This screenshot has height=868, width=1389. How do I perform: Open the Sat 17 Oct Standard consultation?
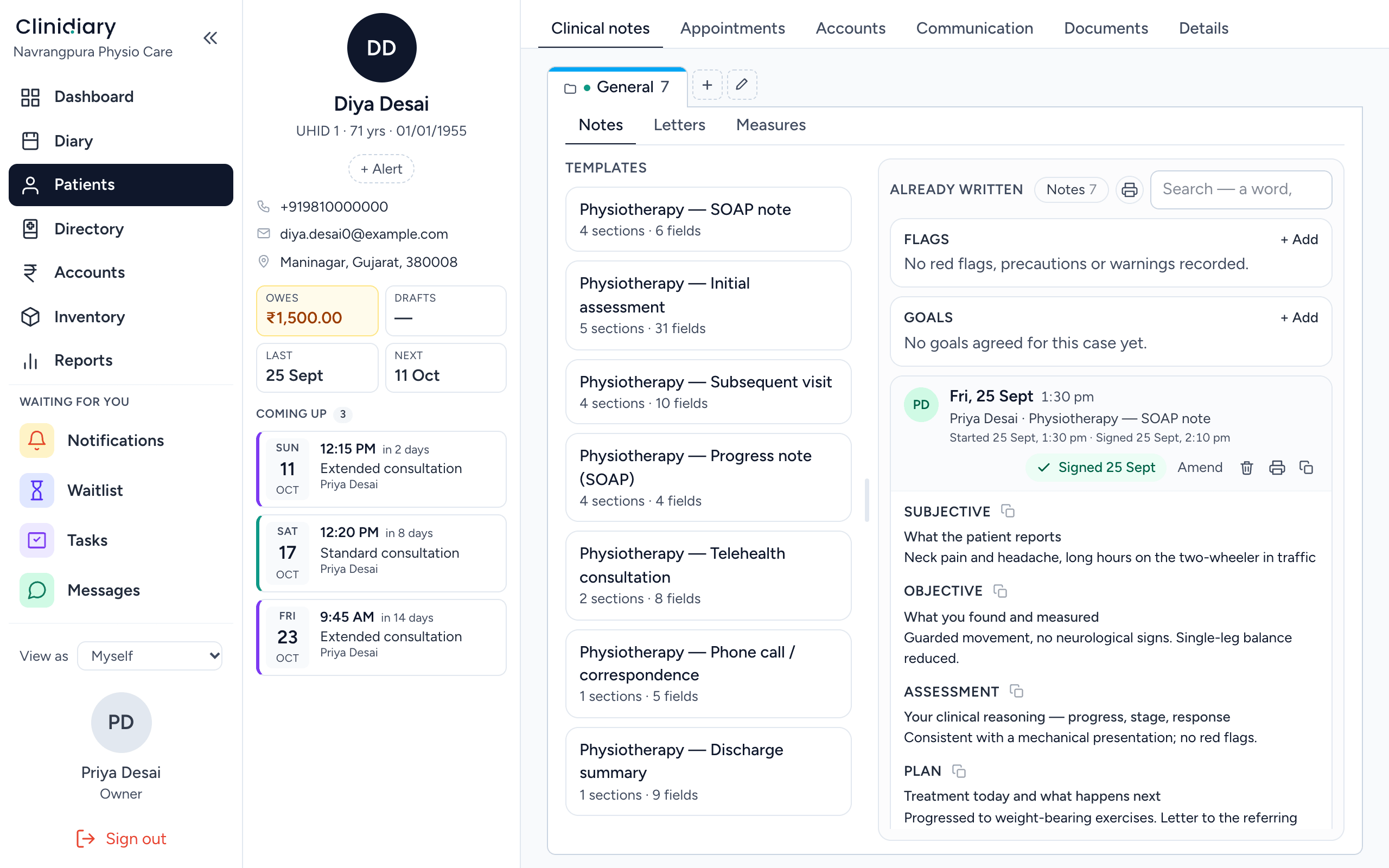(381, 553)
